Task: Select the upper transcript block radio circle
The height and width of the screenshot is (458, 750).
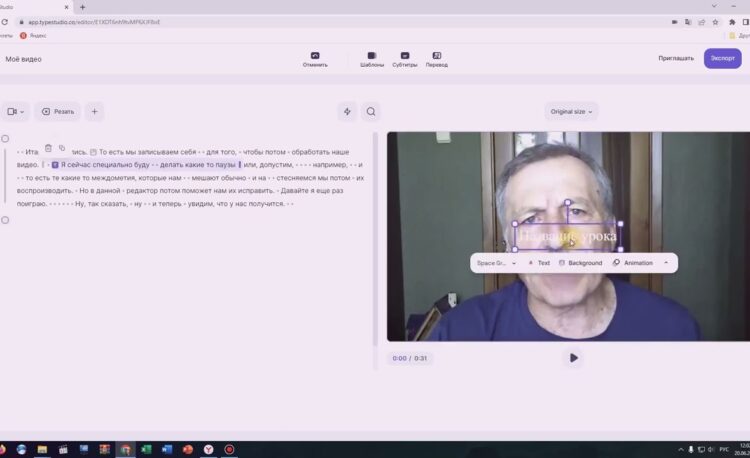Action: (x=5, y=139)
